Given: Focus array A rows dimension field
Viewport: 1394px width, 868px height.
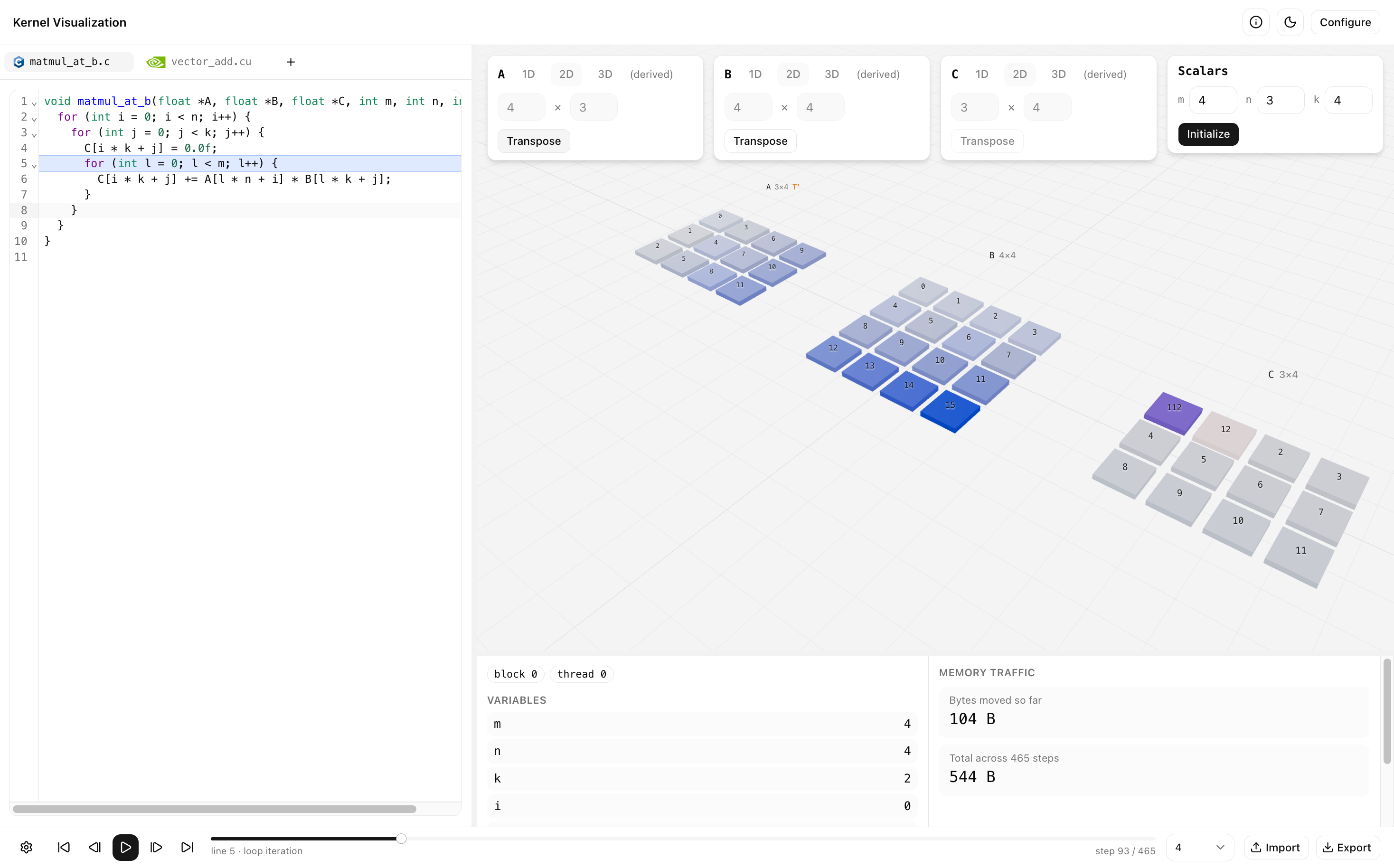Looking at the screenshot, I should tap(522, 107).
